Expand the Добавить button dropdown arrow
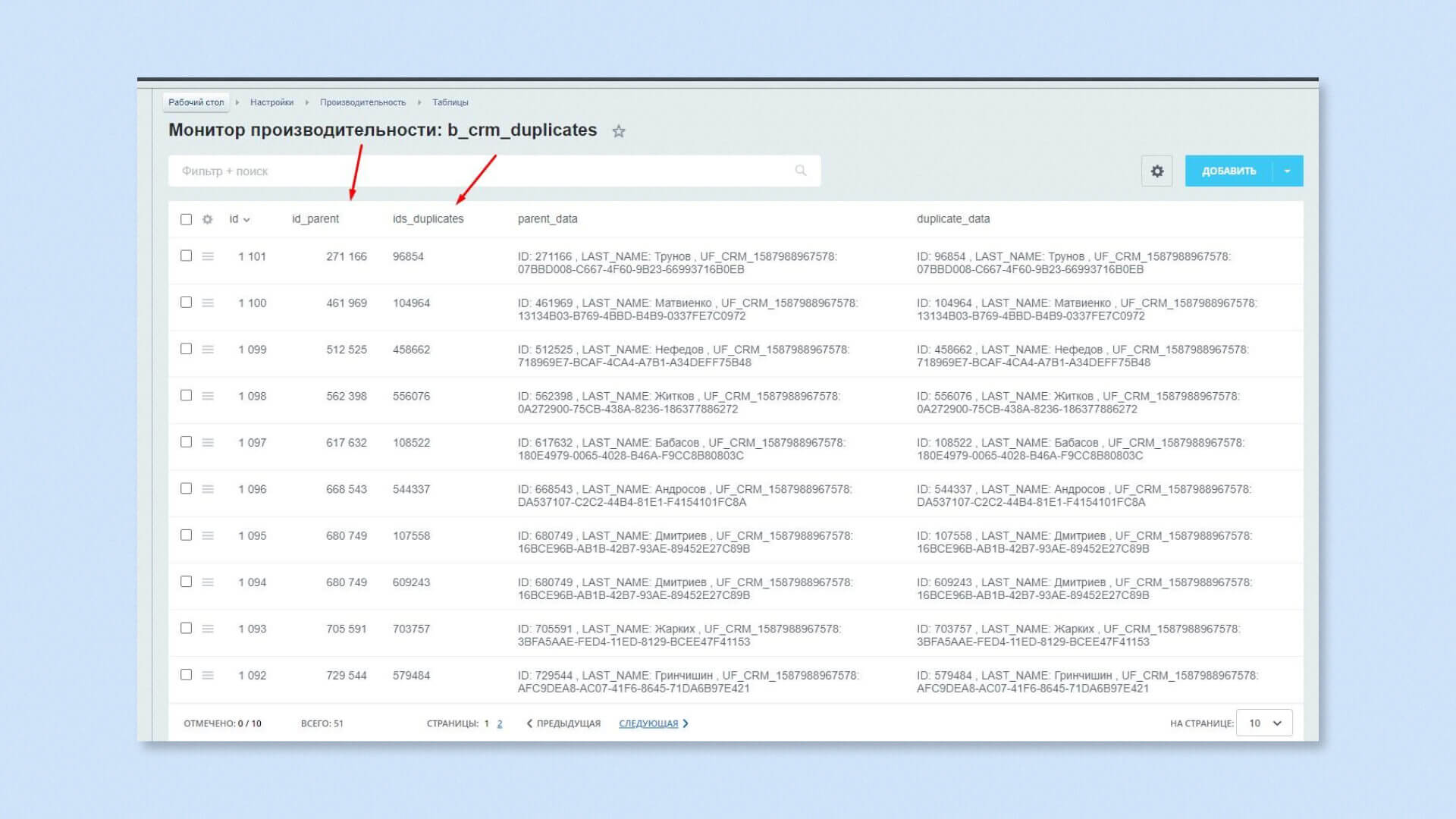 coord(1288,171)
